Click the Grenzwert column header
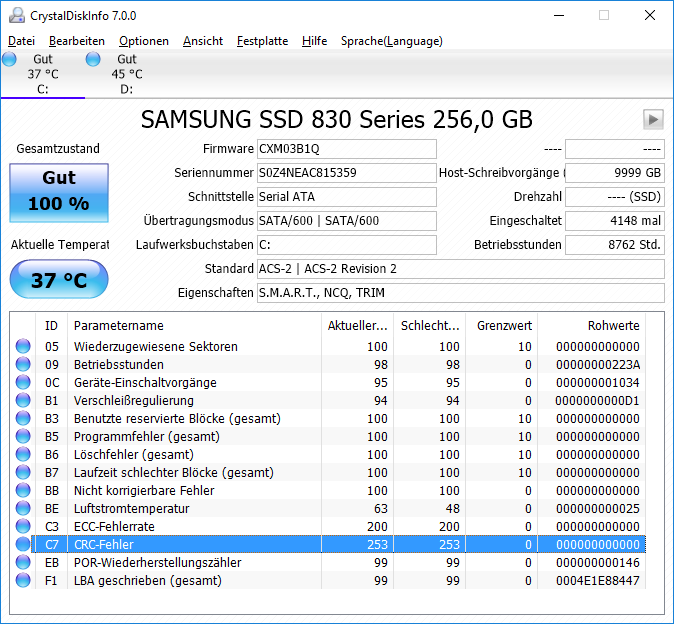The image size is (674, 624). click(502, 325)
